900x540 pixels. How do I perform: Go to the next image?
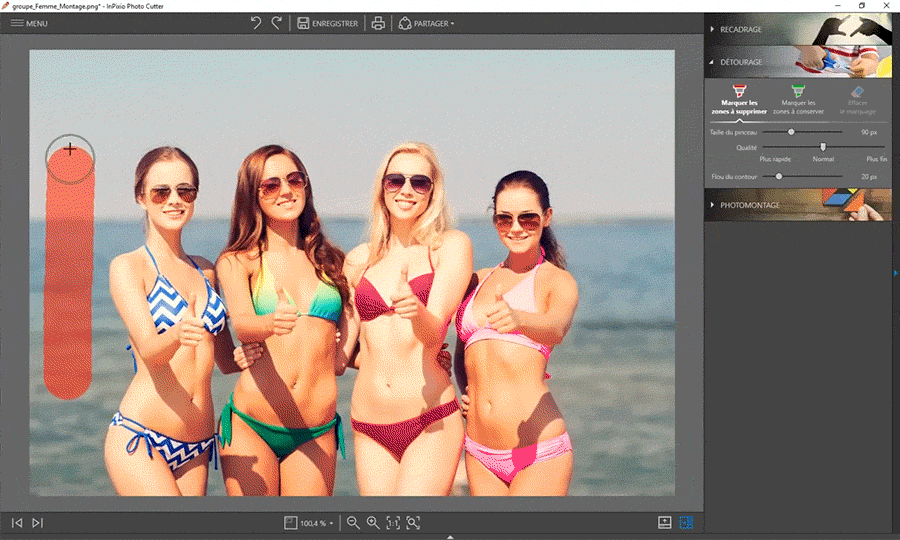[37, 522]
